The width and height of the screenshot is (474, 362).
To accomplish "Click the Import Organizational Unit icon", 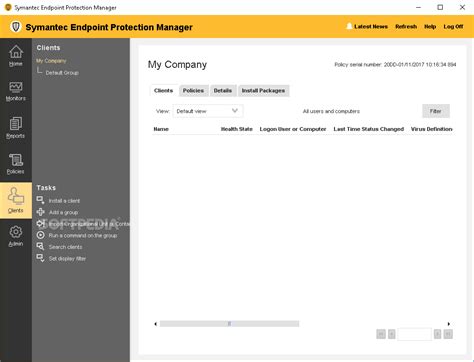I will (40, 224).
